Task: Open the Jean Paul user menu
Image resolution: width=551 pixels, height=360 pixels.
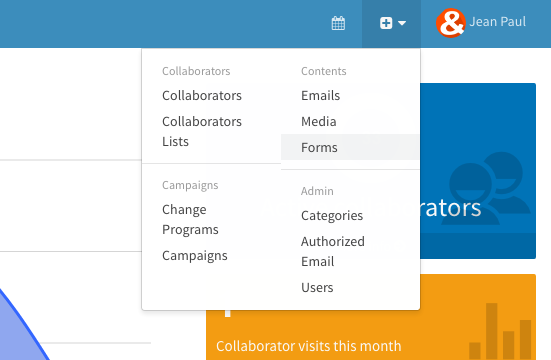Action: click(498, 22)
